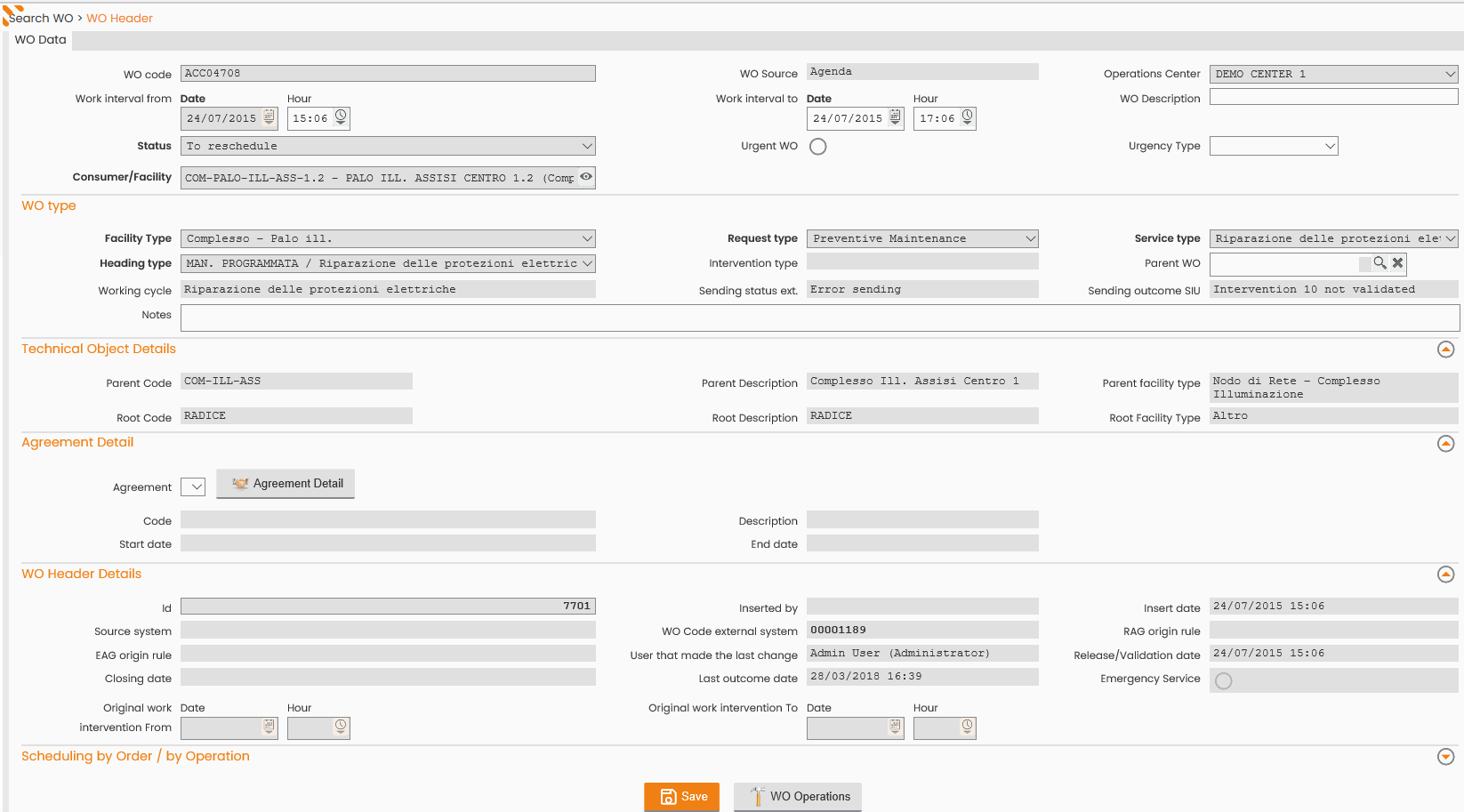The image size is (1464, 812).
Task: Open calendar for Work interval from date
Action: tap(269, 117)
